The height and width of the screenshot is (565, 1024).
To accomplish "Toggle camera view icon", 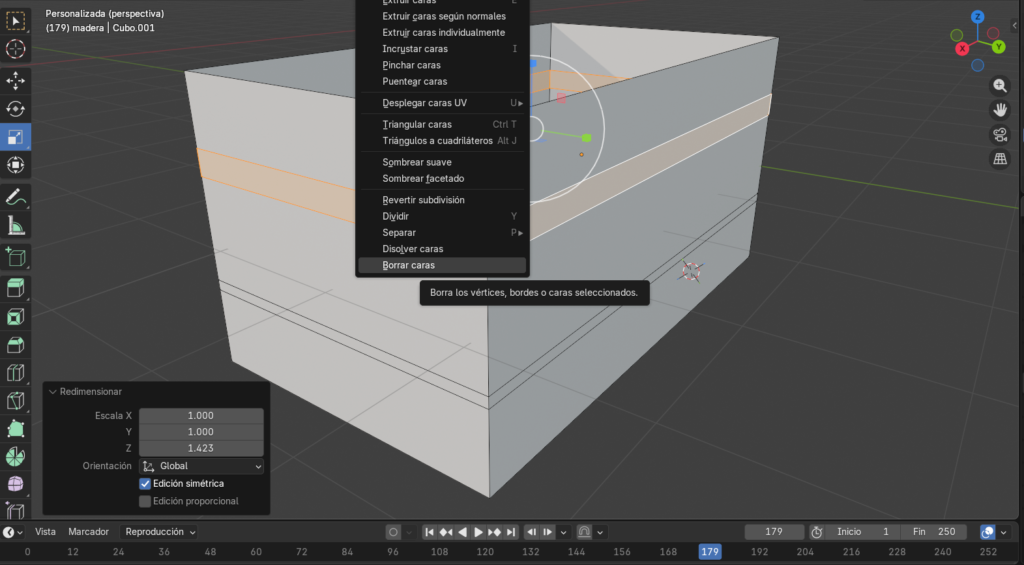I will point(999,135).
